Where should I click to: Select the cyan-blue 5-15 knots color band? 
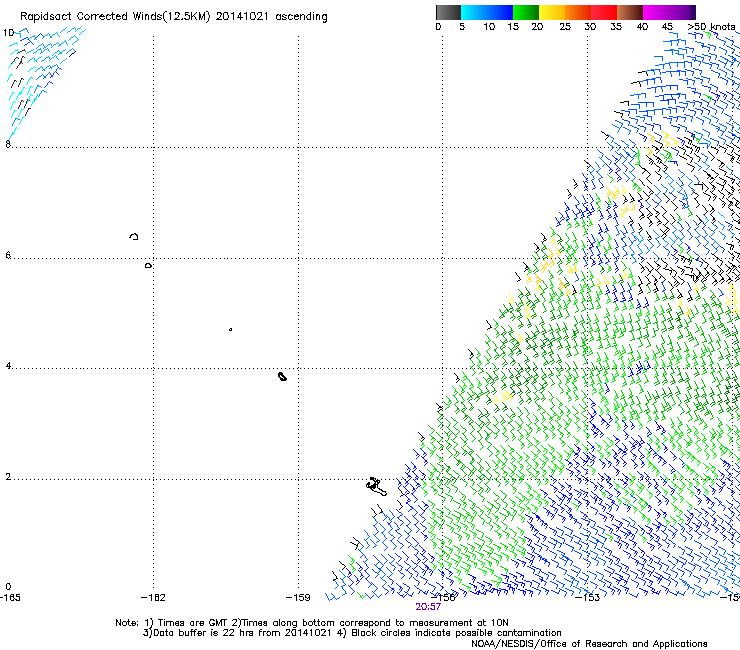(x=487, y=12)
